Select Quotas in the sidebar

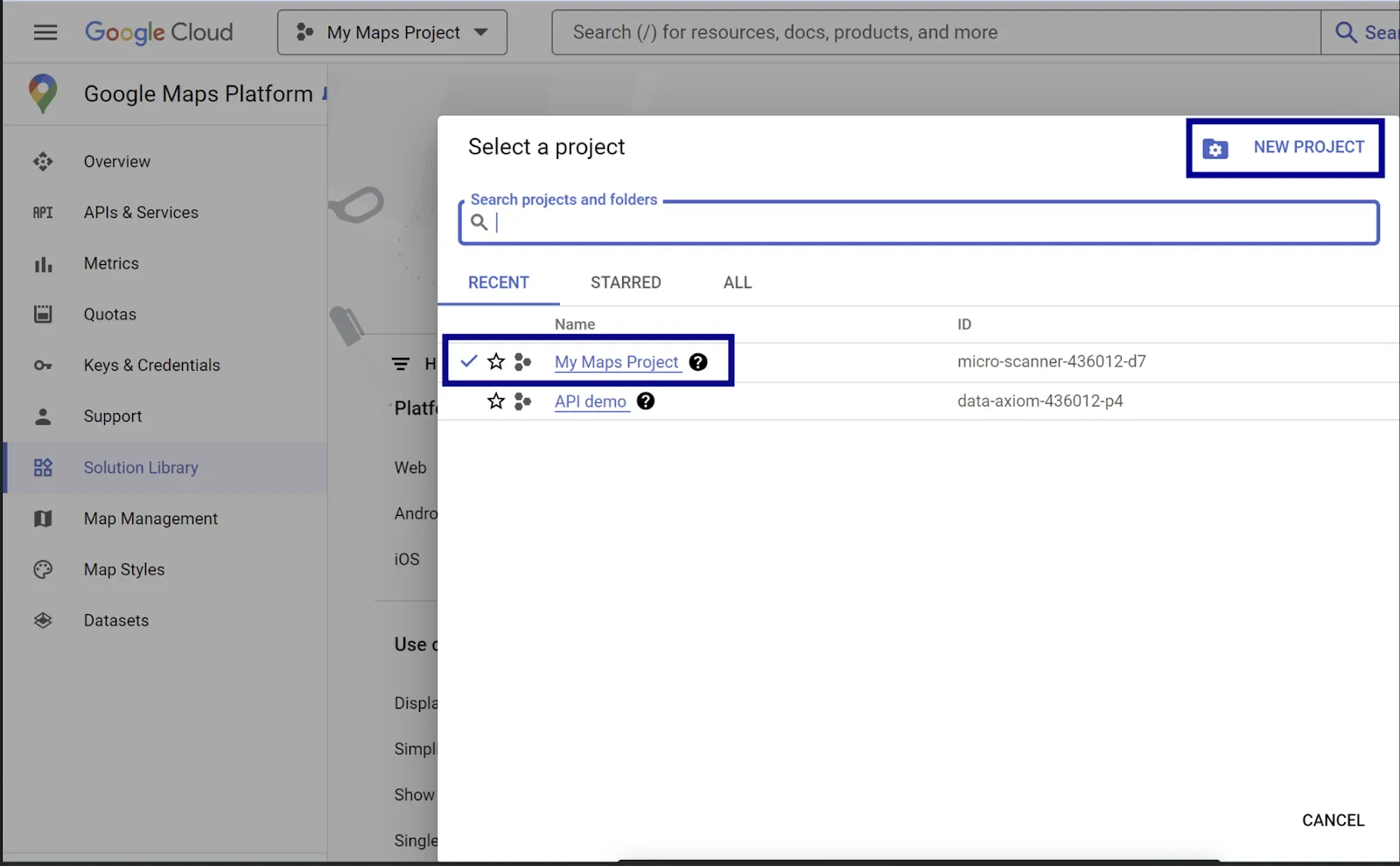coord(110,314)
